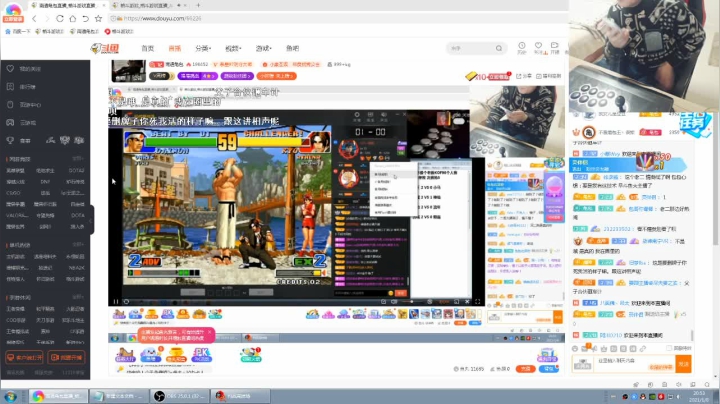
Task: Click the Douyu site logo
Action: tap(105, 48)
